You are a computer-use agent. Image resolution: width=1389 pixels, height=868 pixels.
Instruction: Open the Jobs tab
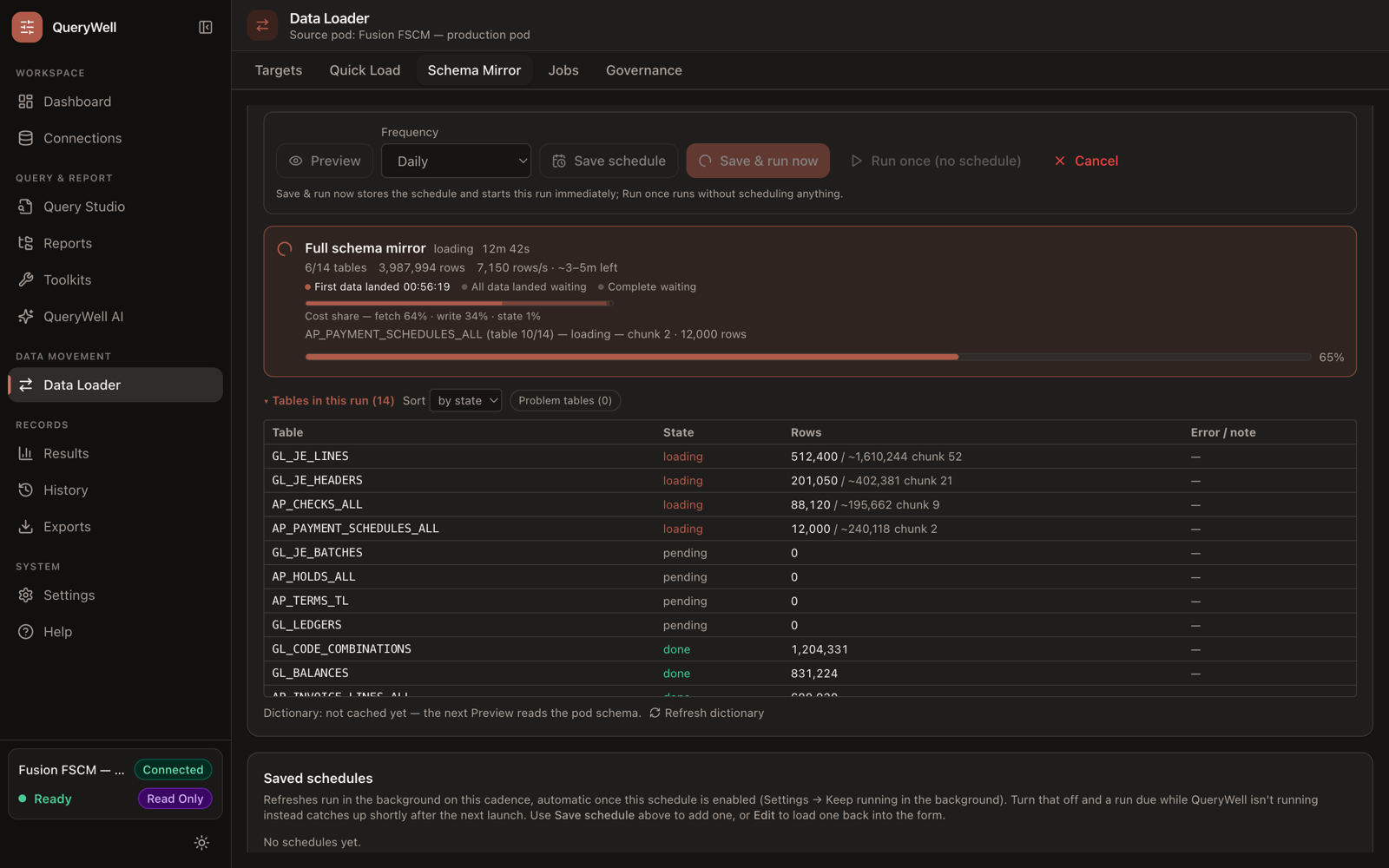coord(563,70)
